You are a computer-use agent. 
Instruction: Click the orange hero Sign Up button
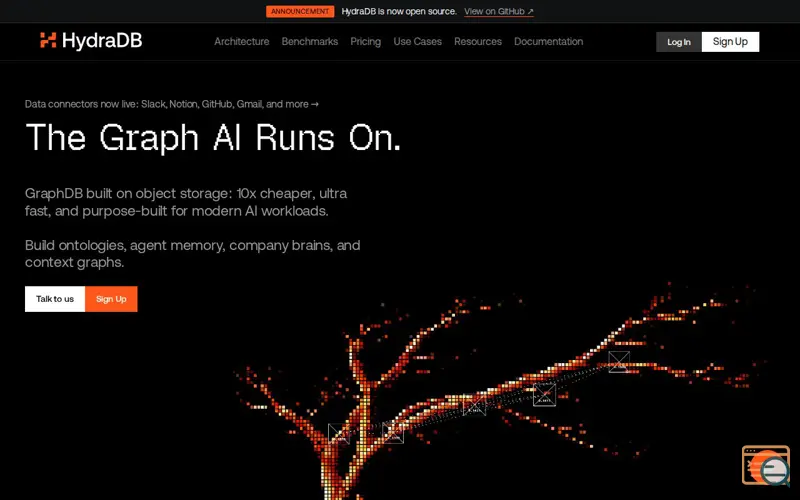click(111, 299)
